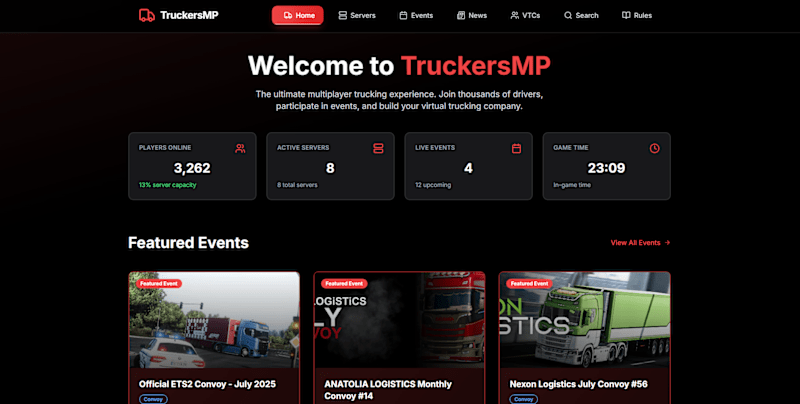Click the LIVE EVENTS label
The width and height of the screenshot is (800, 404).
tap(435, 147)
